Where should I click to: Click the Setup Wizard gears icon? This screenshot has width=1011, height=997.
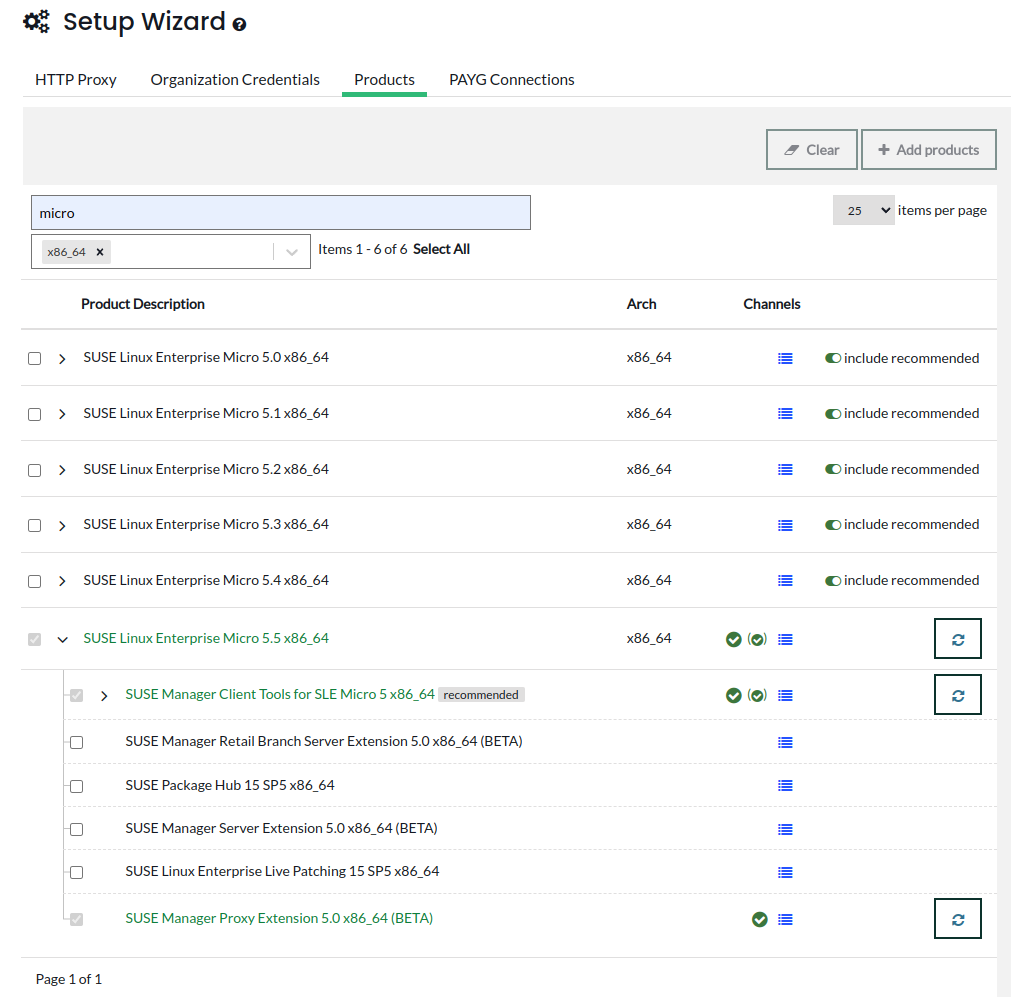[x=36, y=22]
